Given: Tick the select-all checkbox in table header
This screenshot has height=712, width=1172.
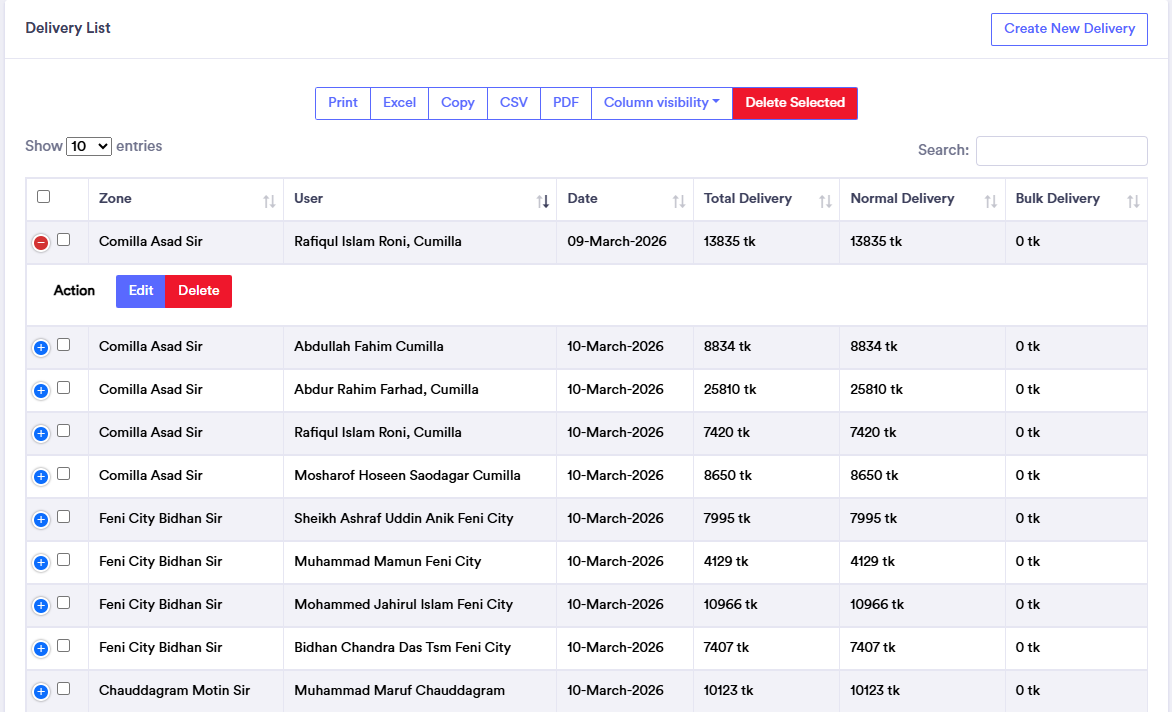Looking at the screenshot, I should coord(43,196).
